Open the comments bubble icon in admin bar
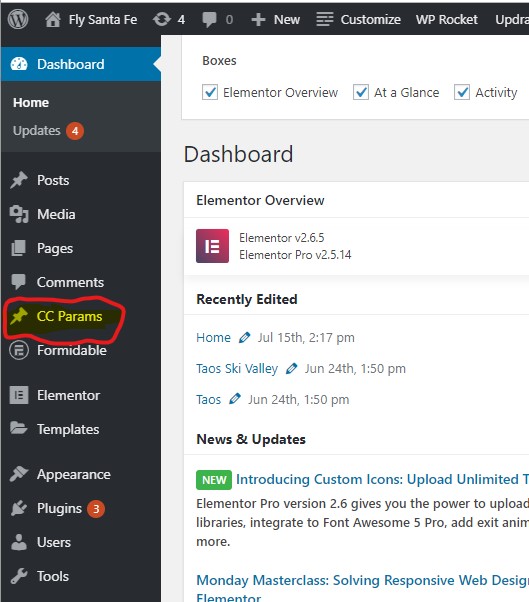This screenshot has width=529, height=602. tap(209, 20)
